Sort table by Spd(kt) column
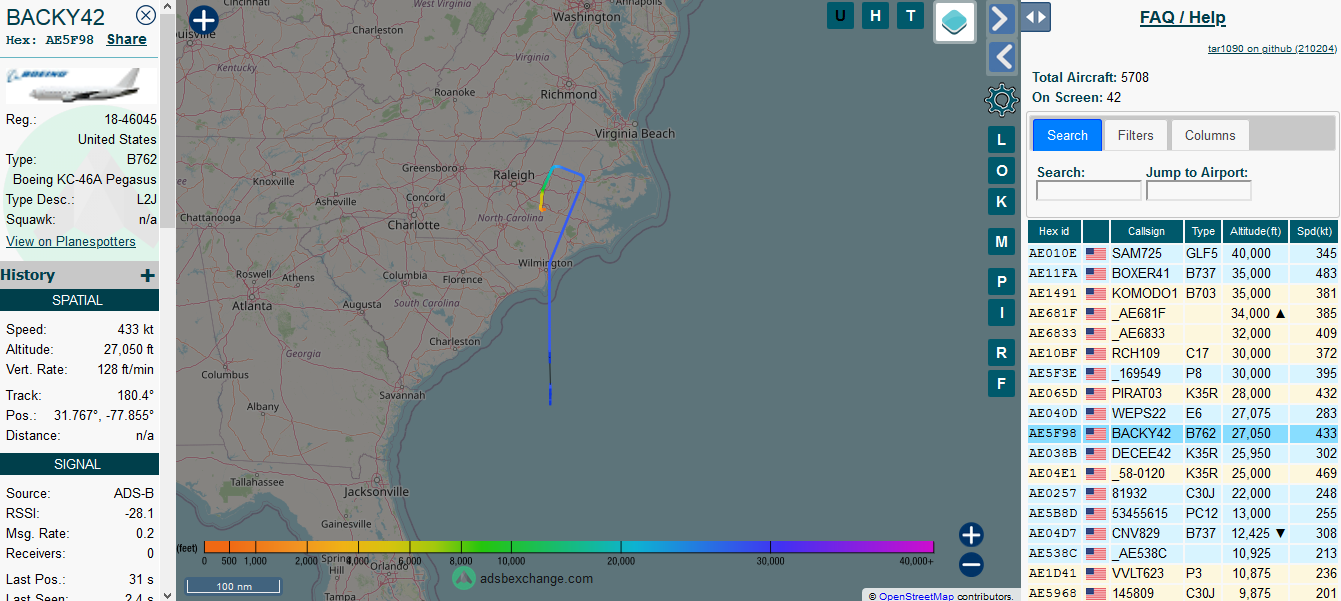This screenshot has height=601, width=1341. pyautogui.click(x=1314, y=231)
